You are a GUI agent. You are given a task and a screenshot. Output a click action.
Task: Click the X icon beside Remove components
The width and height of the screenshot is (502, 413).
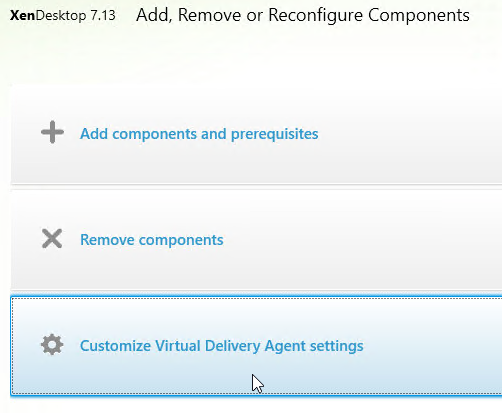[x=52, y=239]
